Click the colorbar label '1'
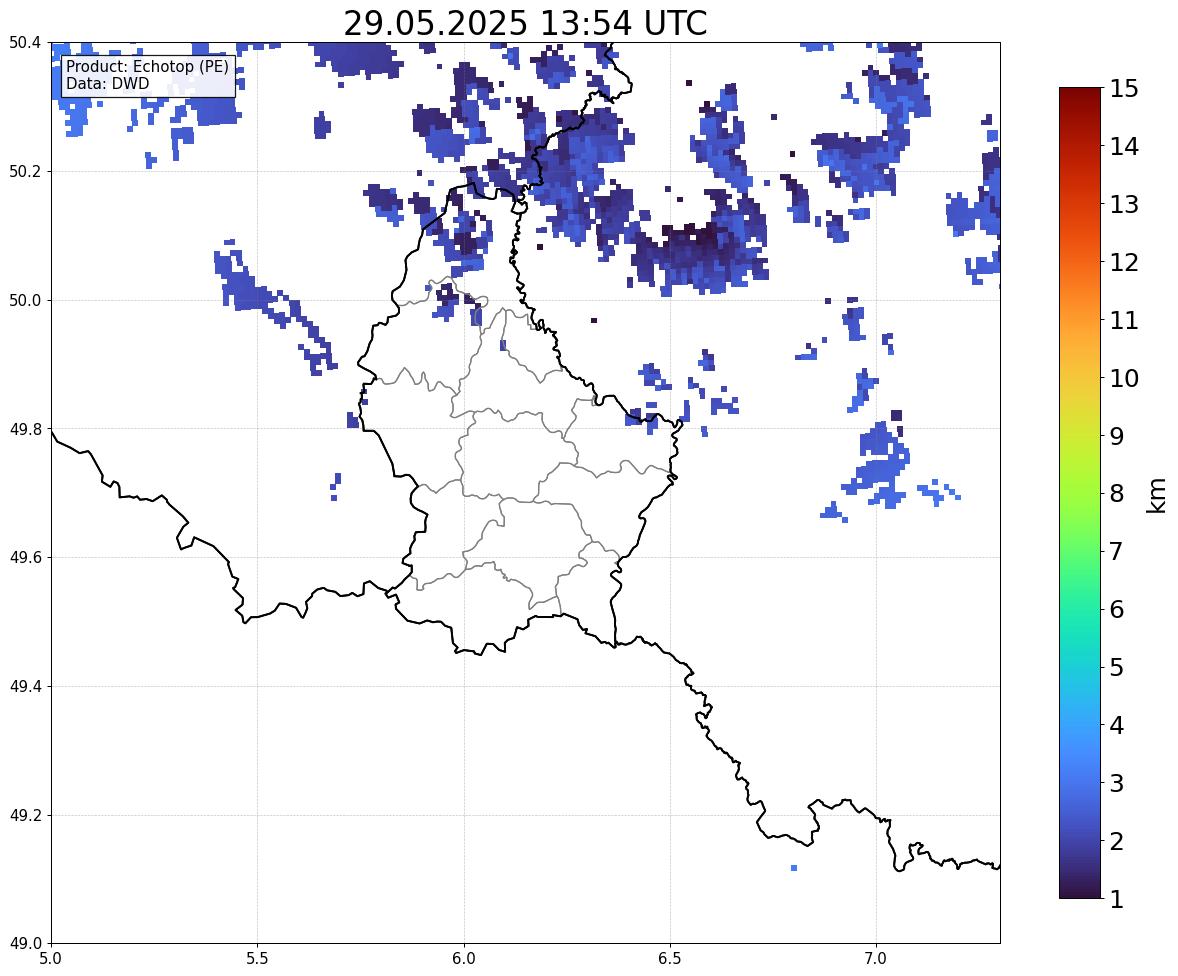 1117,899
